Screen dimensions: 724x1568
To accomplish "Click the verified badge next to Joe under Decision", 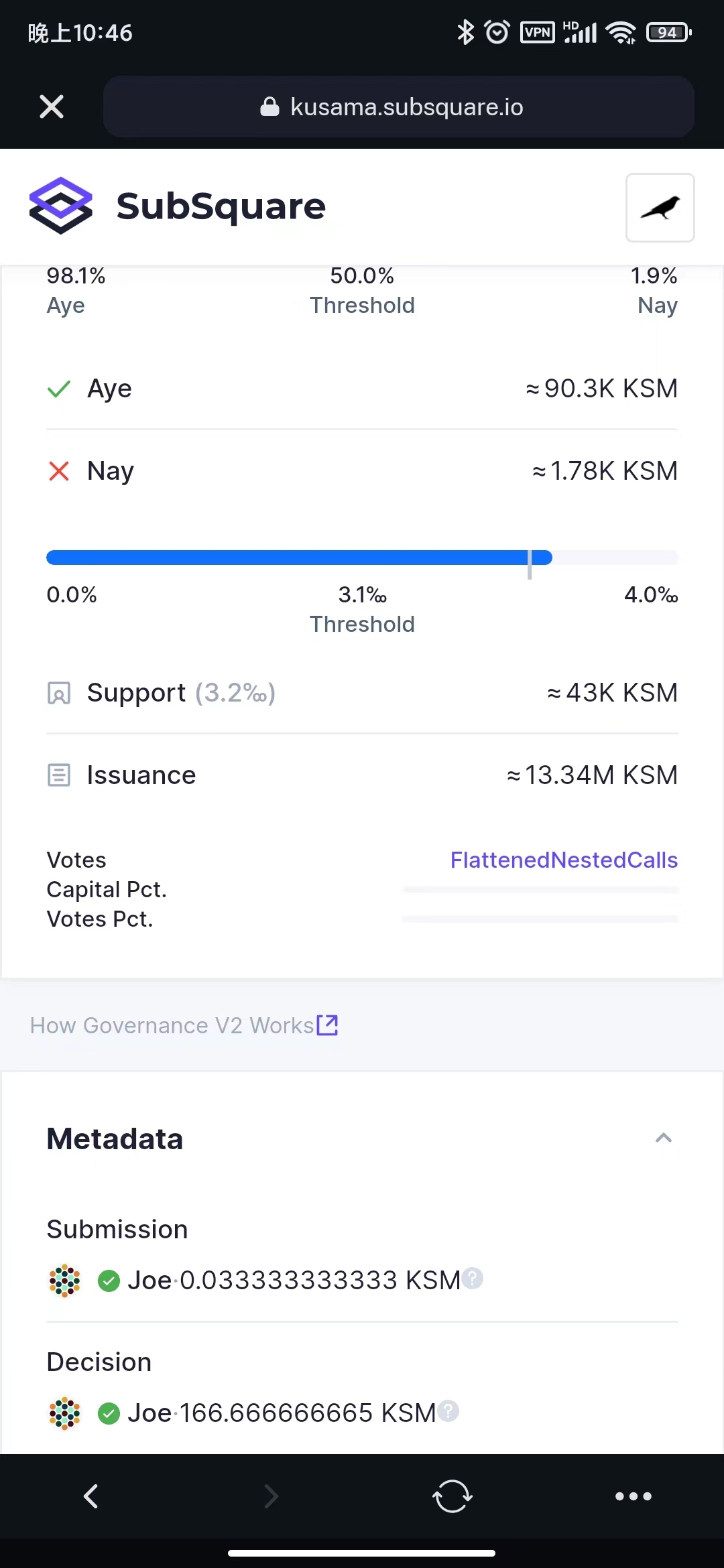I will (109, 1414).
